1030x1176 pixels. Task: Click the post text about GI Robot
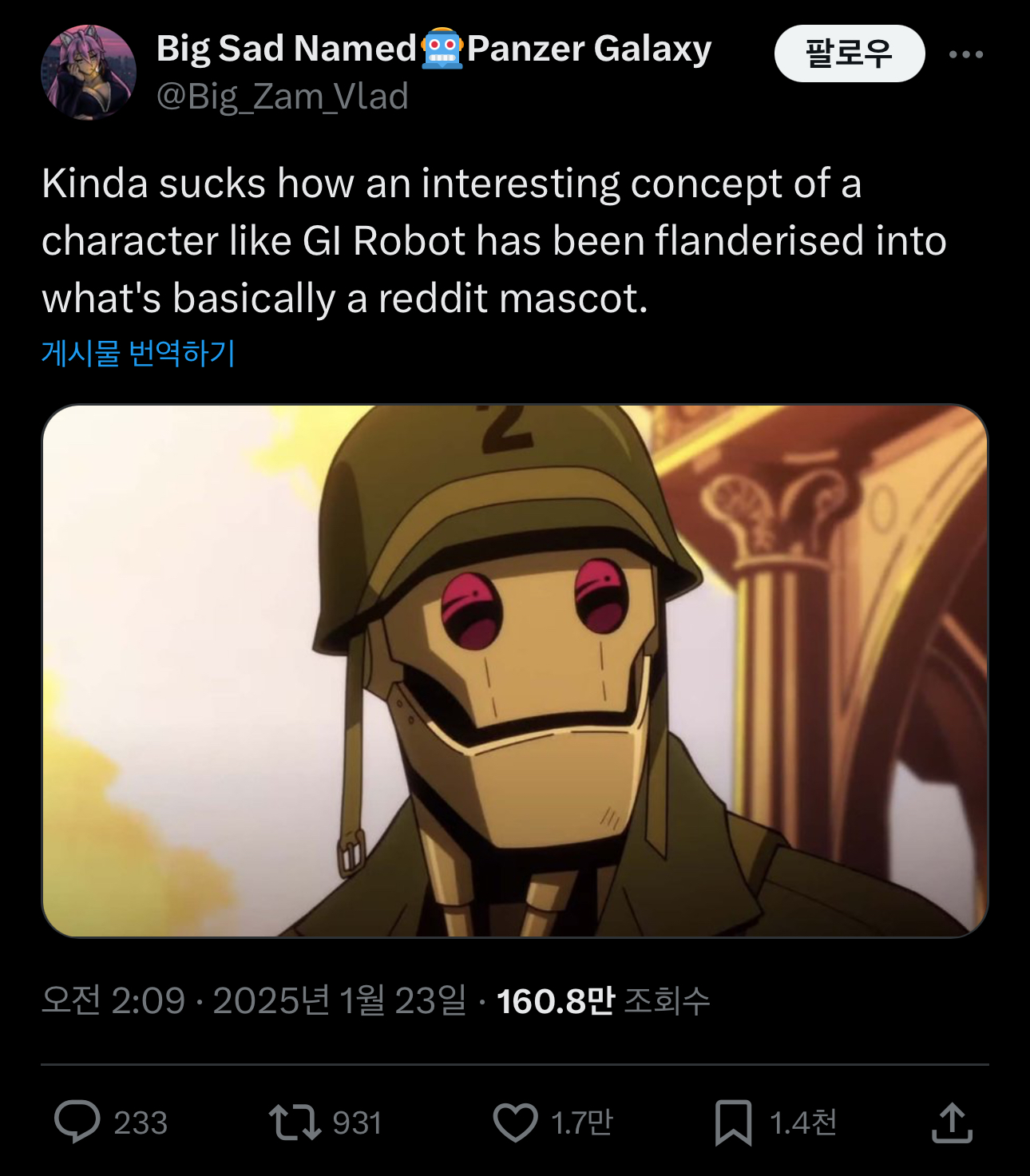493,240
